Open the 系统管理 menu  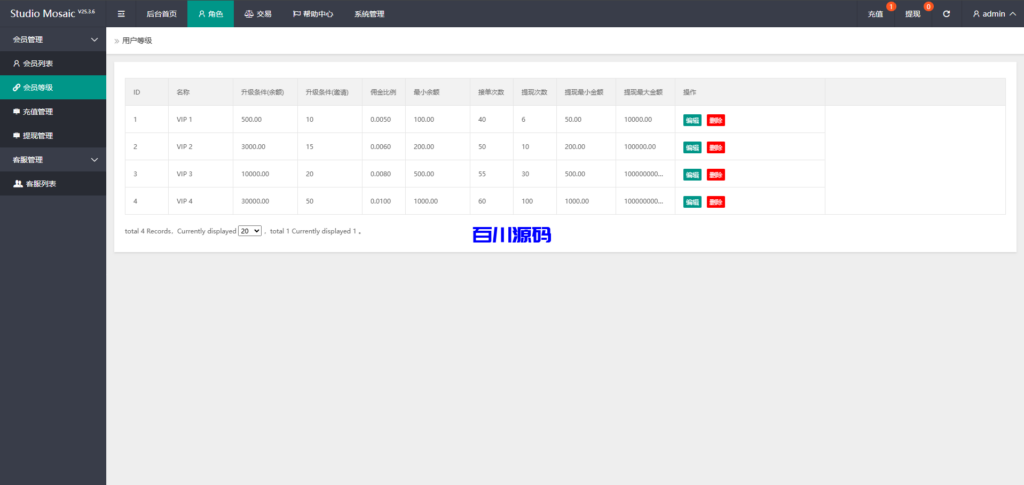pos(369,14)
